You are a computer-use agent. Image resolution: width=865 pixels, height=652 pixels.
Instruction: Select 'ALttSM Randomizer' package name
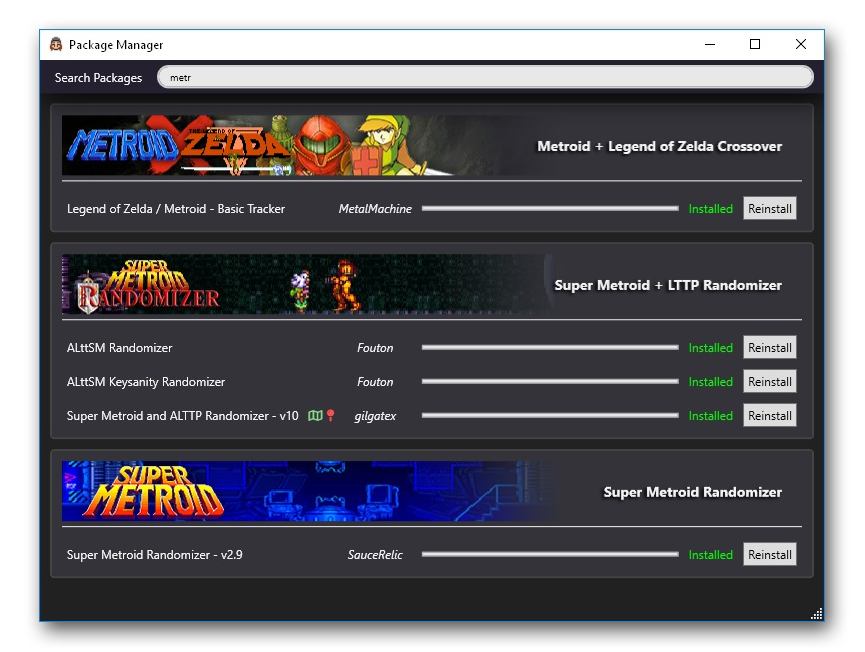[x=119, y=348]
